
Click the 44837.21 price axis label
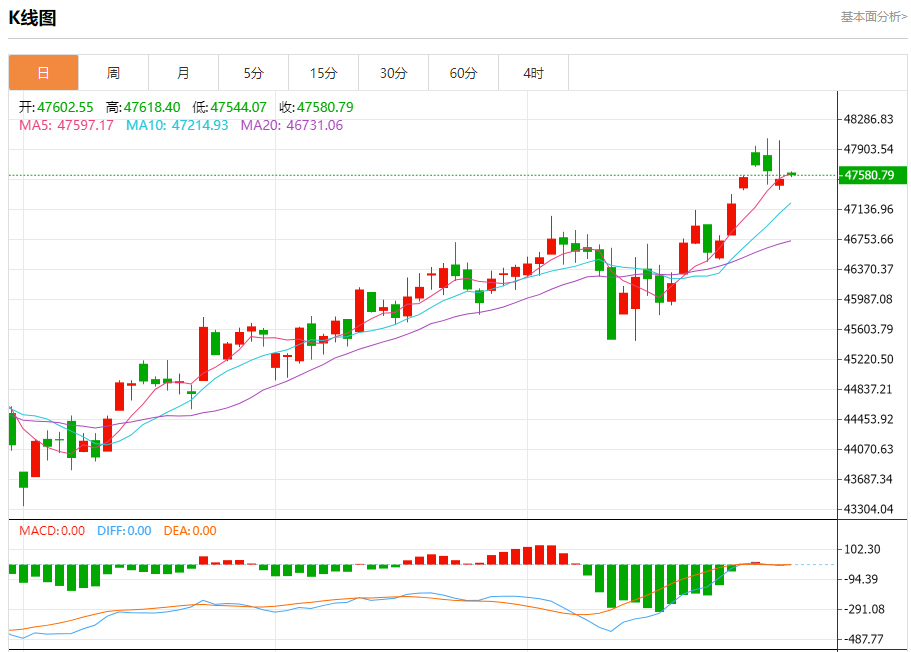(869, 389)
